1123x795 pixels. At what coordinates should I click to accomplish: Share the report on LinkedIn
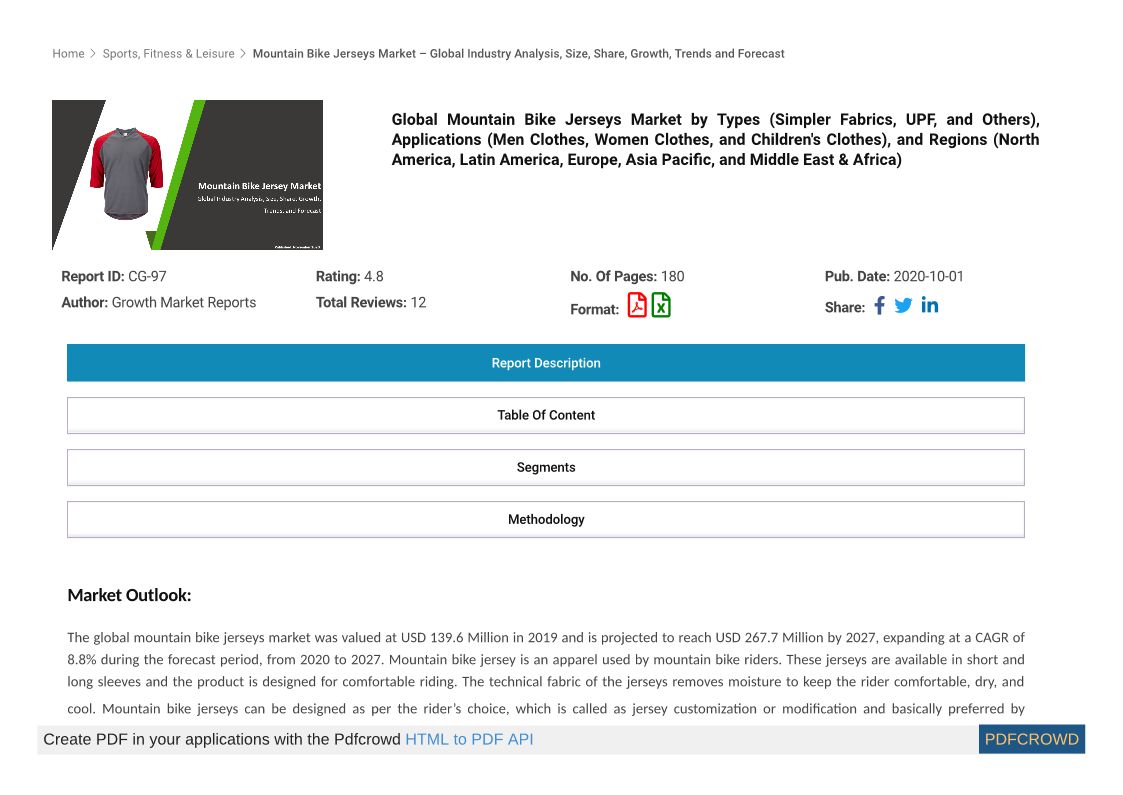930,306
